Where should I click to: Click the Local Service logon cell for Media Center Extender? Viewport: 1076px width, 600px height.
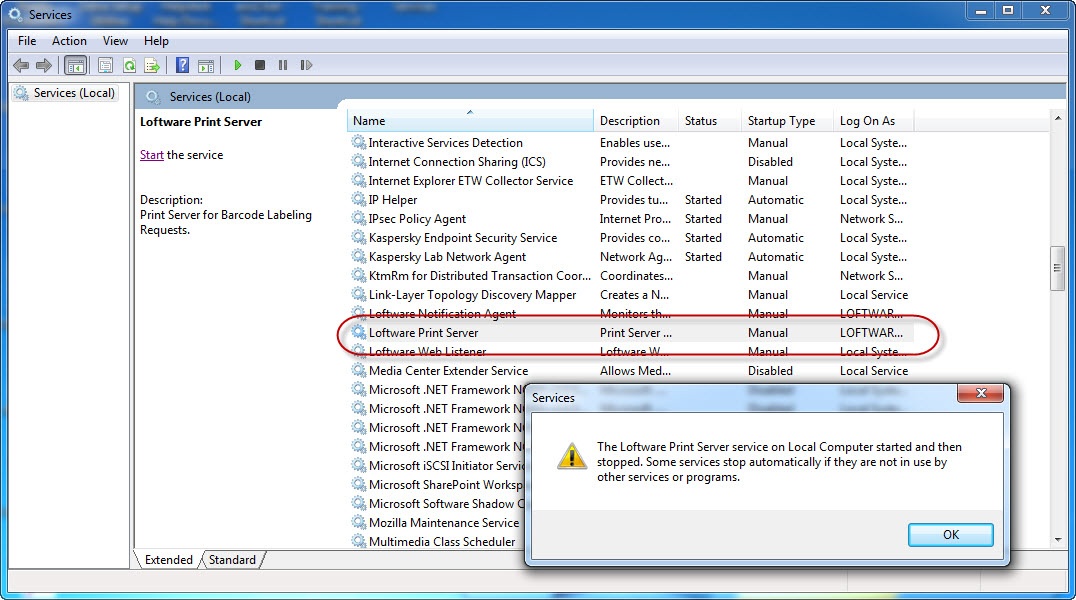(x=874, y=370)
